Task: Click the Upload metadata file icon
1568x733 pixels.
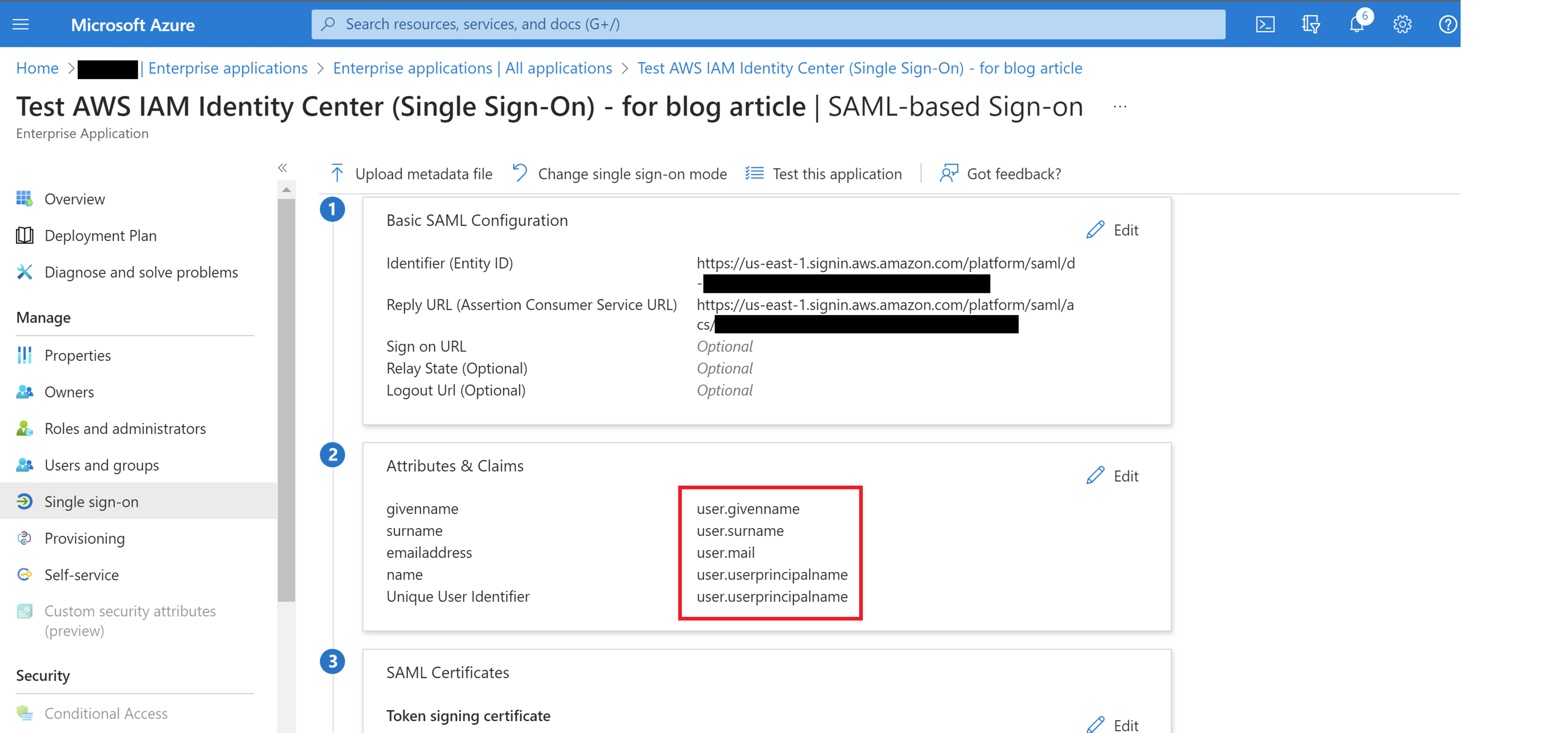Action: 337,173
